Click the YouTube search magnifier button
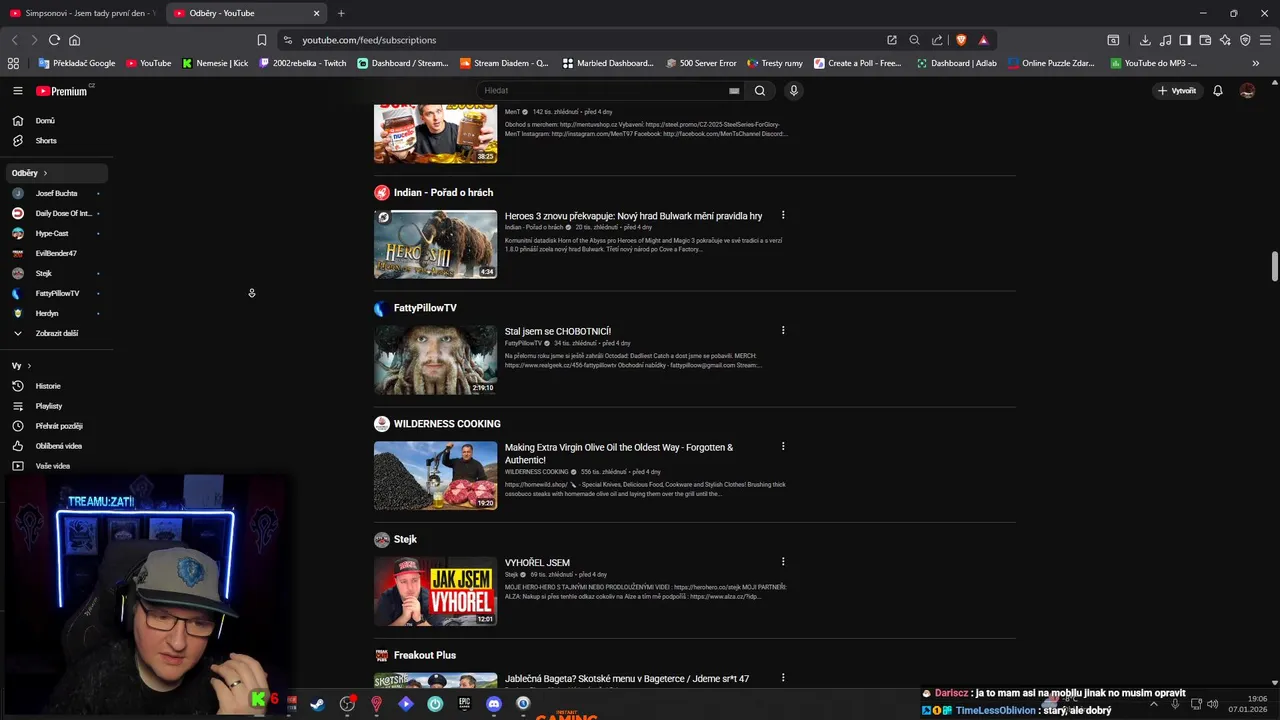 (760, 91)
